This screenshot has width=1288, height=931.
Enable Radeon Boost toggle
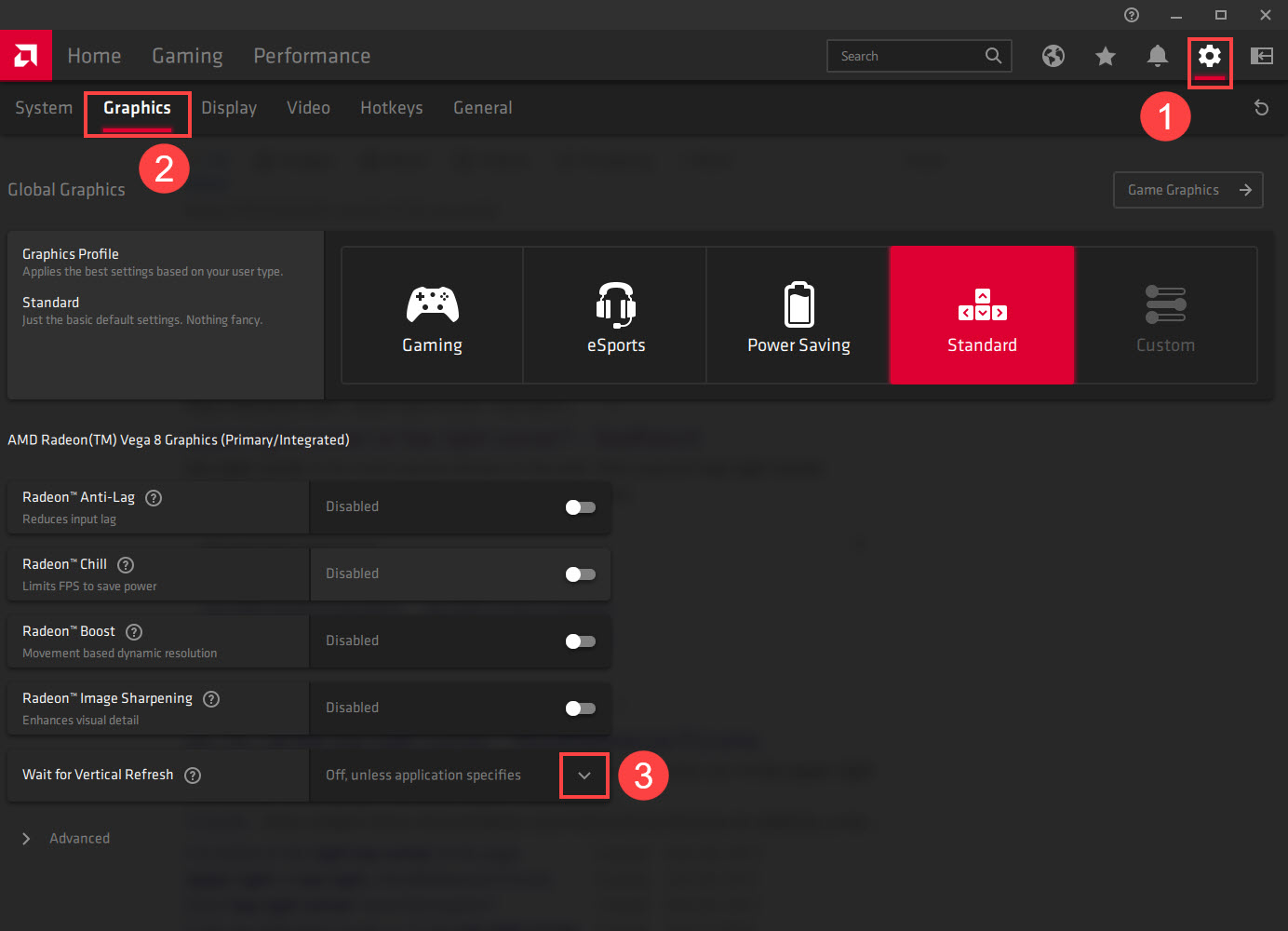pyautogui.click(x=581, y=641)
